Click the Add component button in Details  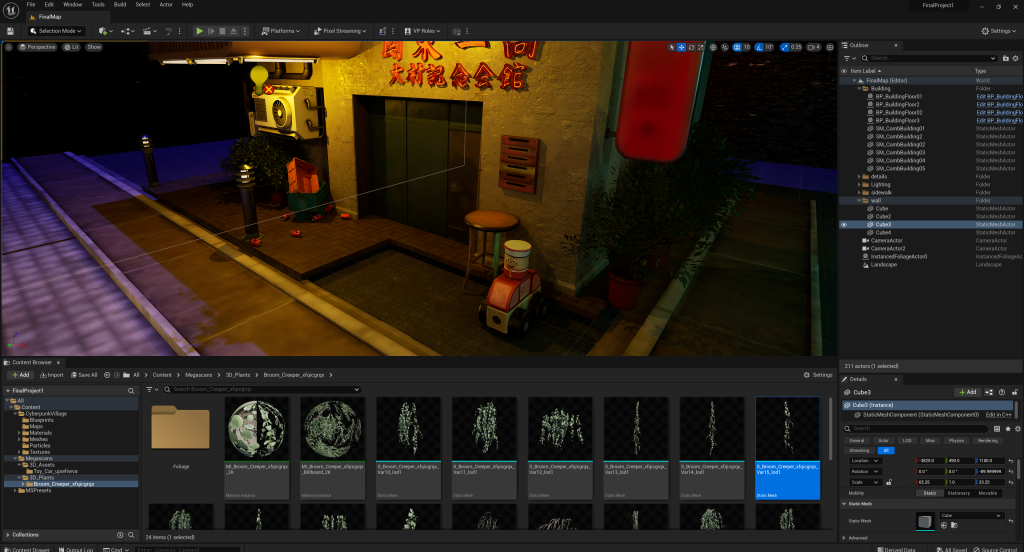click(x=967, y=392)
